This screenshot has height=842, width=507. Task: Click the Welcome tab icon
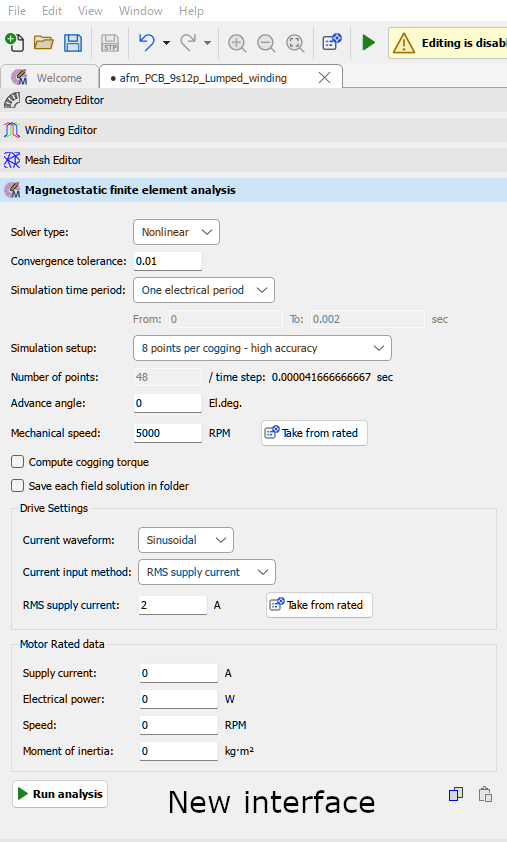click(19, 77)
